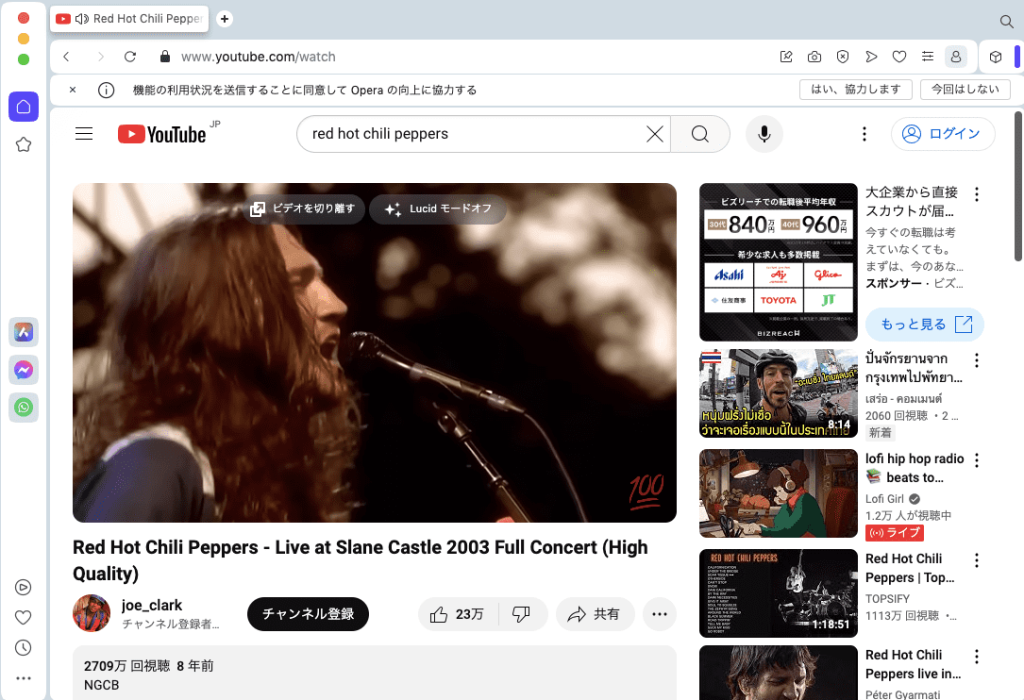Screen dimensions: 1024x700
Task: Open joe_clark channel avatar
Action: point(91,613)
